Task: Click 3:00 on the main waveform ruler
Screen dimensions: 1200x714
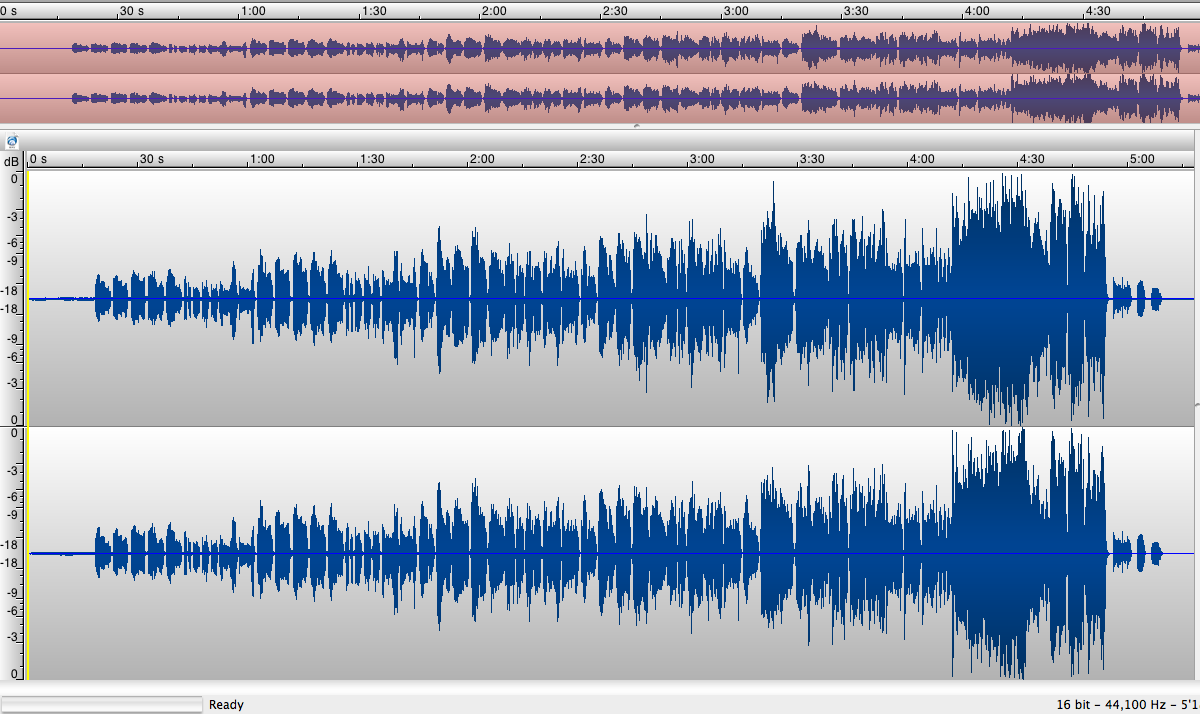Action: point(702,159)
